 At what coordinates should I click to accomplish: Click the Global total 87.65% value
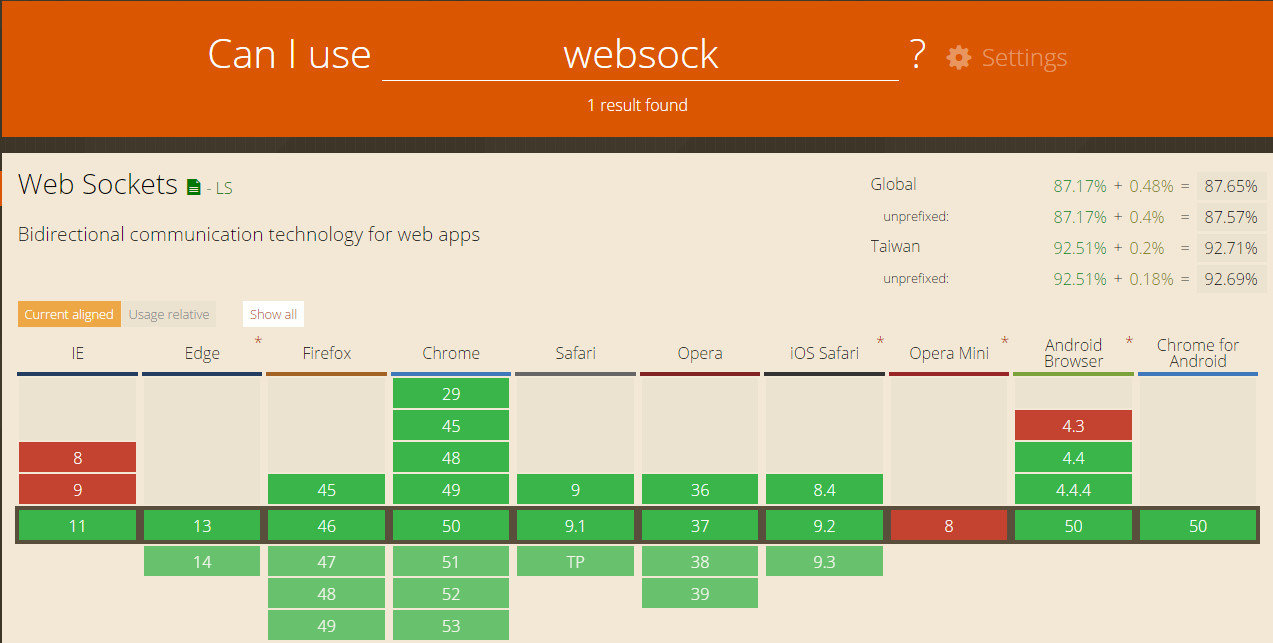pyautogui.click(x=1230, y=186)
